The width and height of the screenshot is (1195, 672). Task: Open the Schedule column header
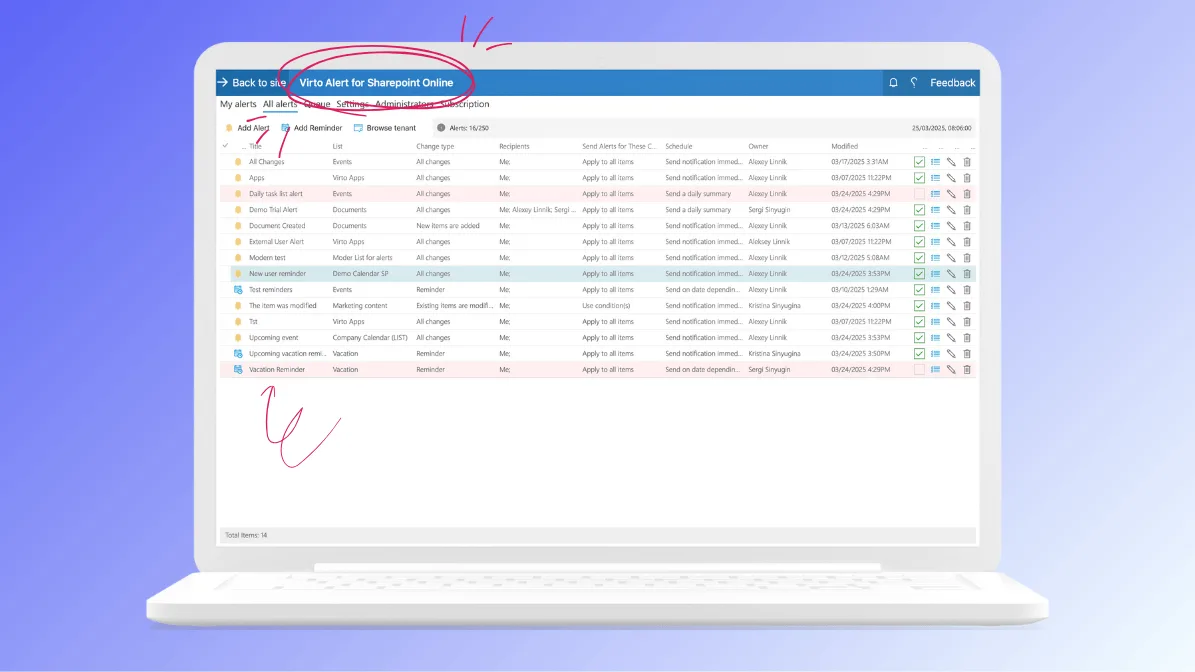[678, 145]
